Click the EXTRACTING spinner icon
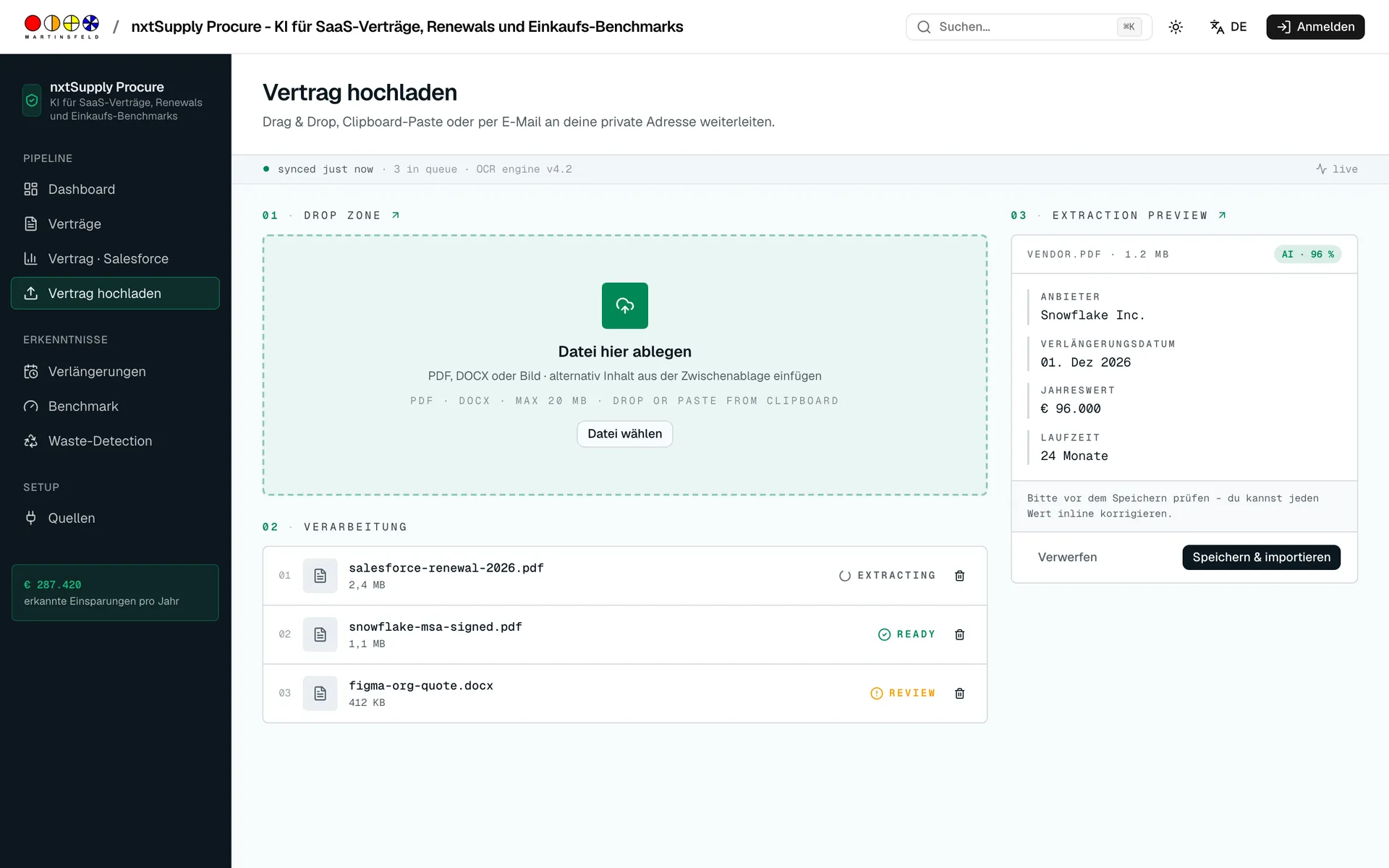The image size is (1389, 868). tap(844, 576)
